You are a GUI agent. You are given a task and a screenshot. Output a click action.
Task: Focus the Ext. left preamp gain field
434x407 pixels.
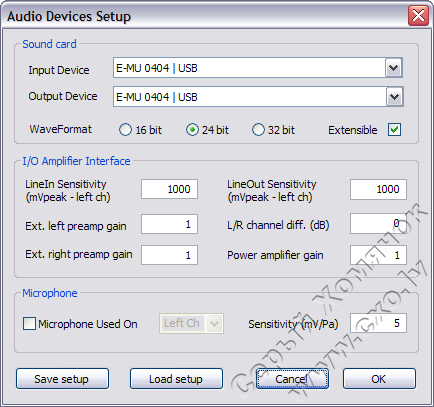tap(169, 224)
